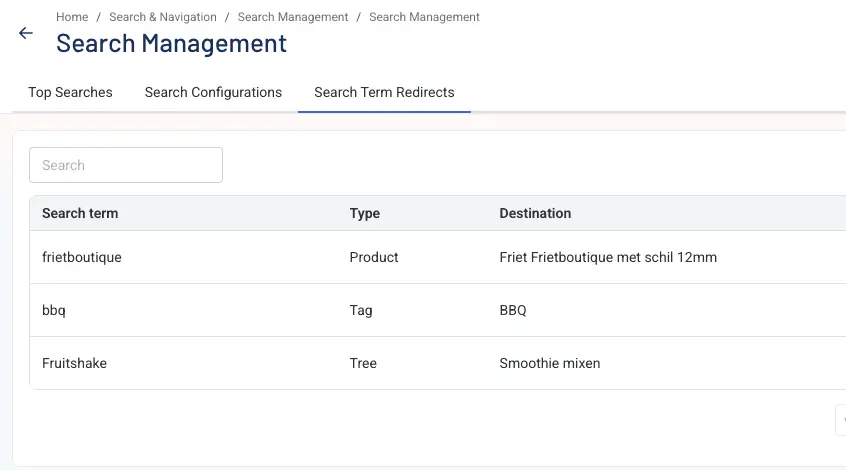Focus the Search input field
The image size is (846, 470).
coord(126,165)
